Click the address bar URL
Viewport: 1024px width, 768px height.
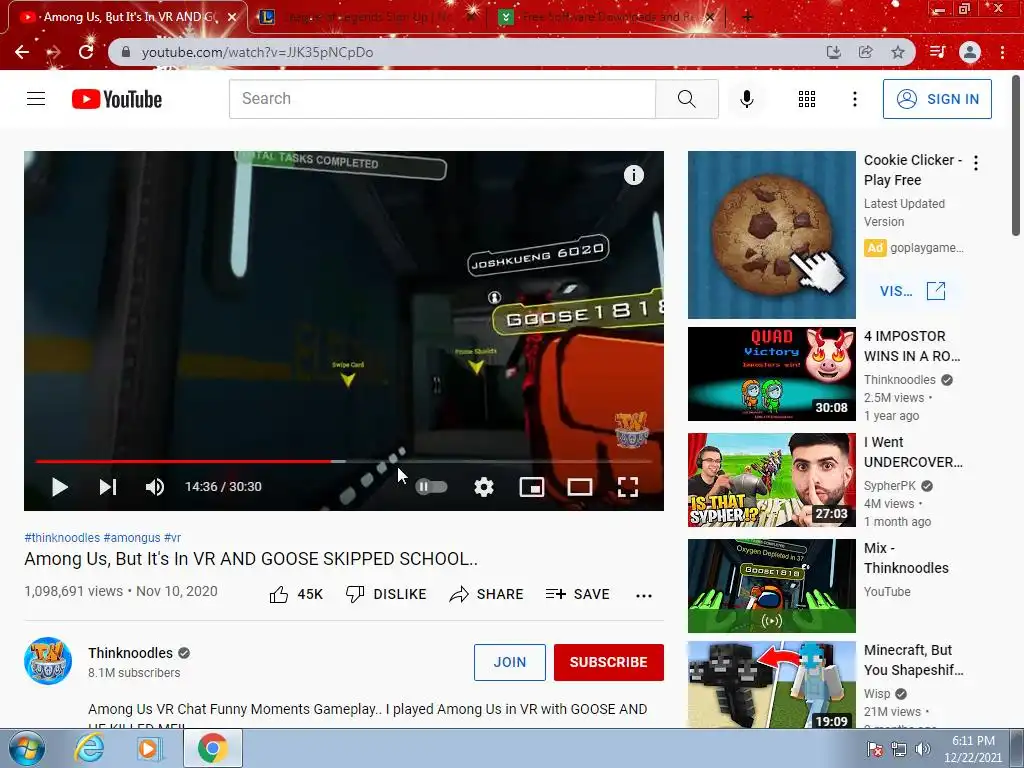click(x=257, y=52)
